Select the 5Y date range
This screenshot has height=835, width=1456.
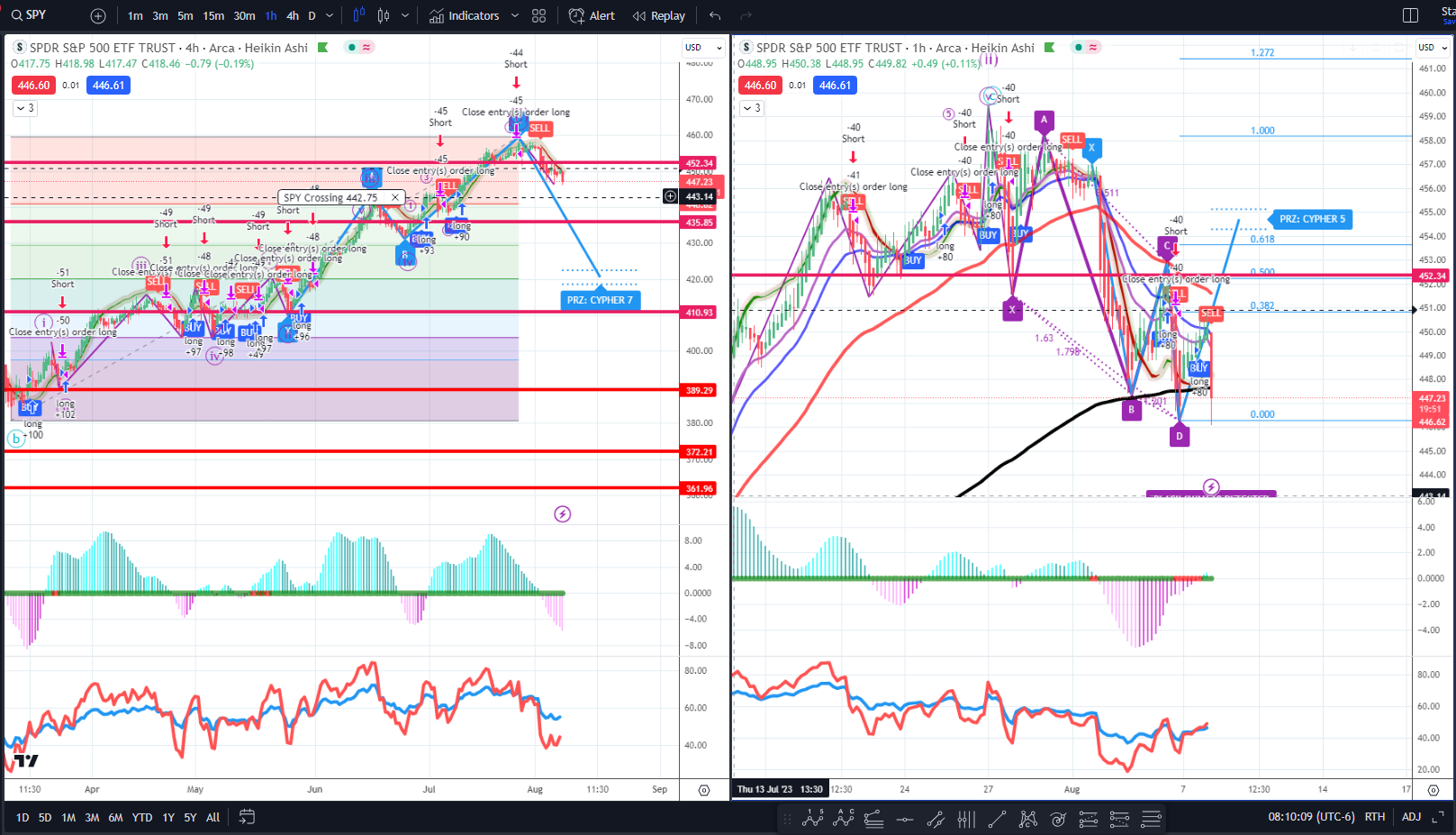pyautogui.click(x=190, y=818)
